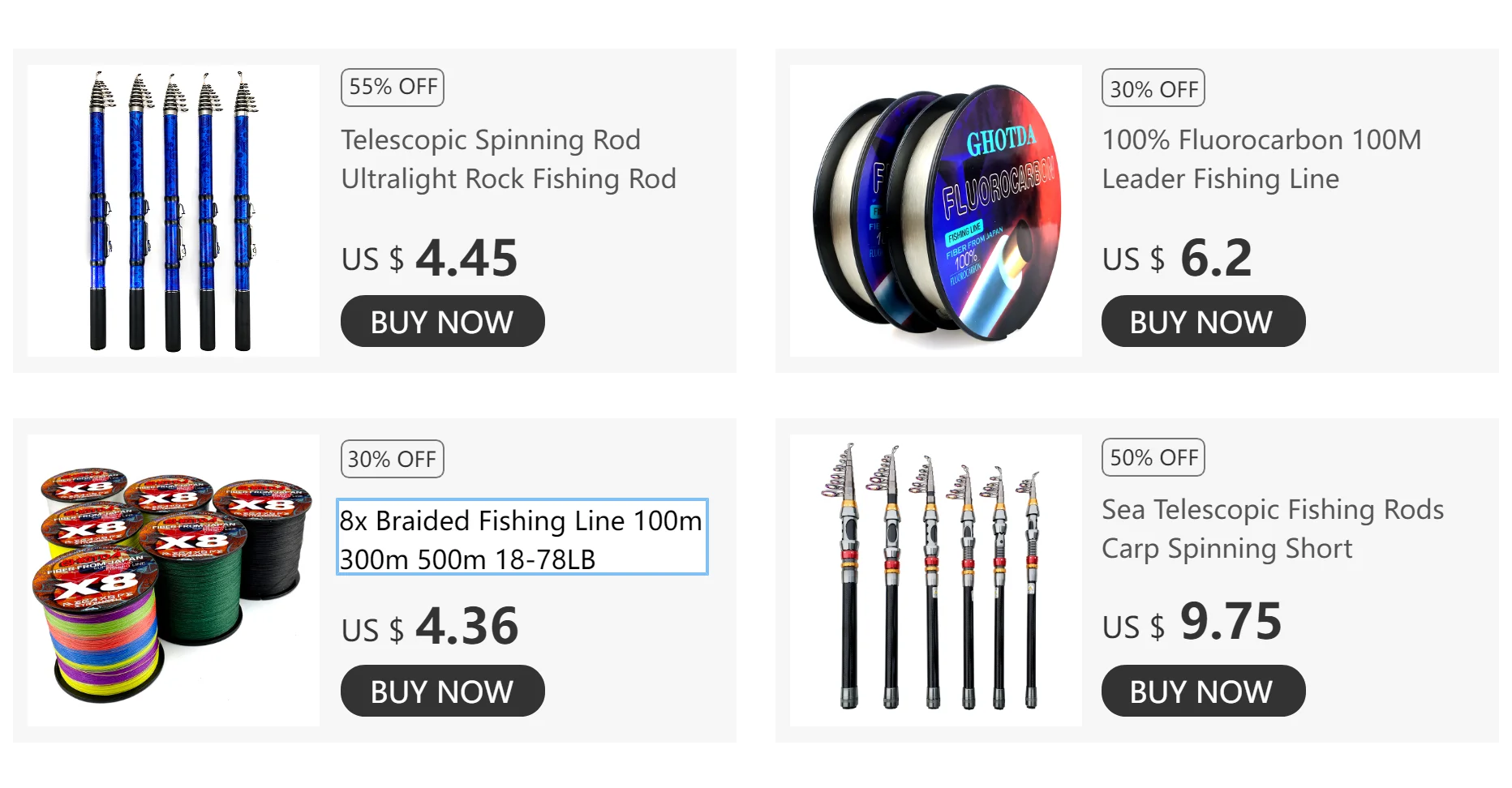Click the 30% OFF badge on fluorocarbon line
This screenshot has width=1512, height=788.
tap(1153, 88)
